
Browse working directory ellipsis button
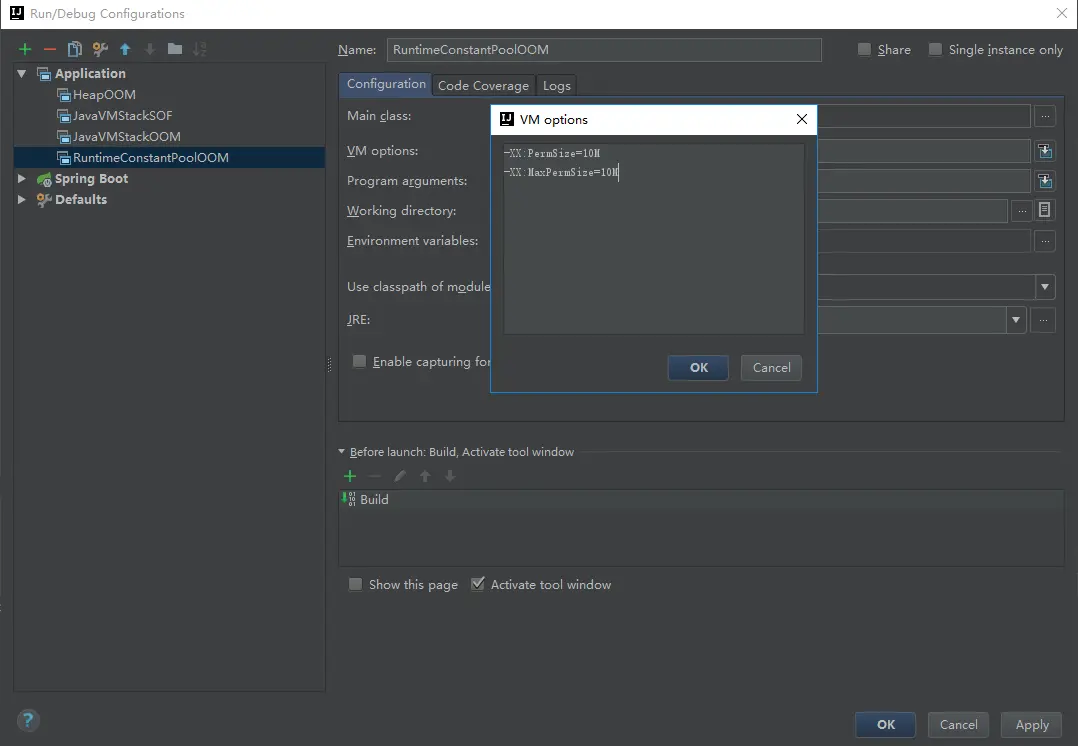1022,211
